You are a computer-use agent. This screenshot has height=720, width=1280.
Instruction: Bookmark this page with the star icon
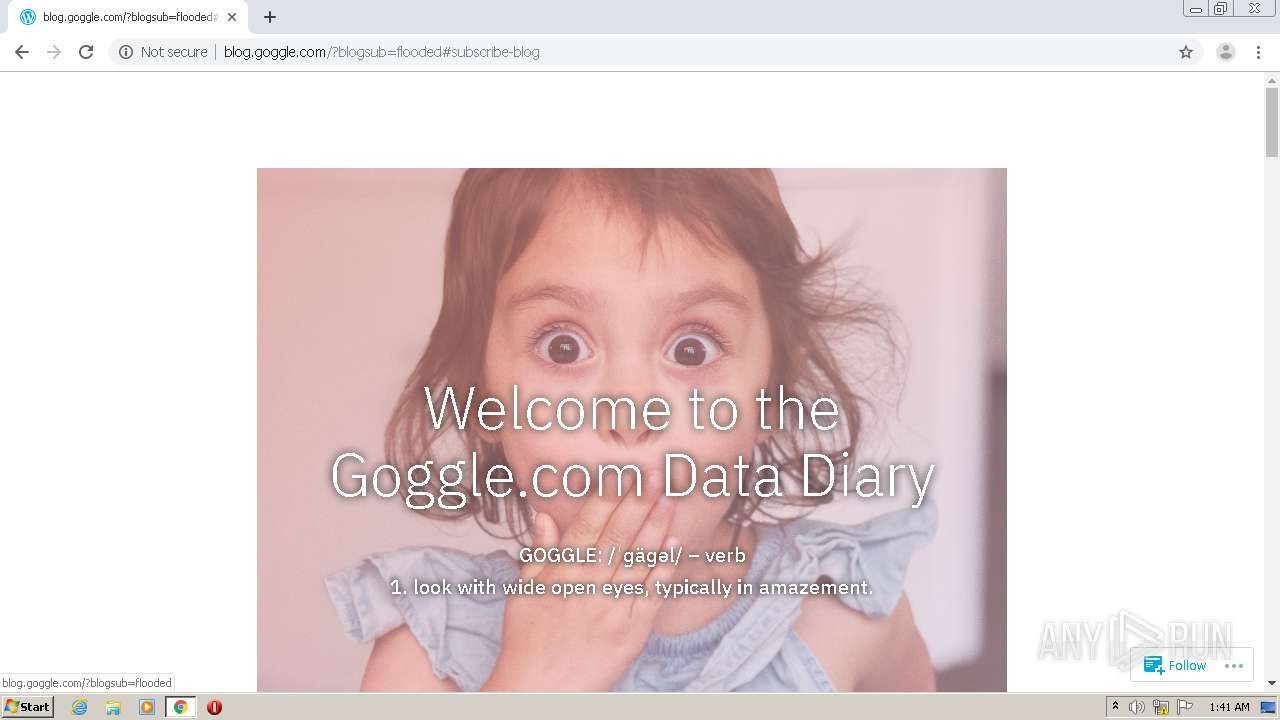tap(1186, 52)
